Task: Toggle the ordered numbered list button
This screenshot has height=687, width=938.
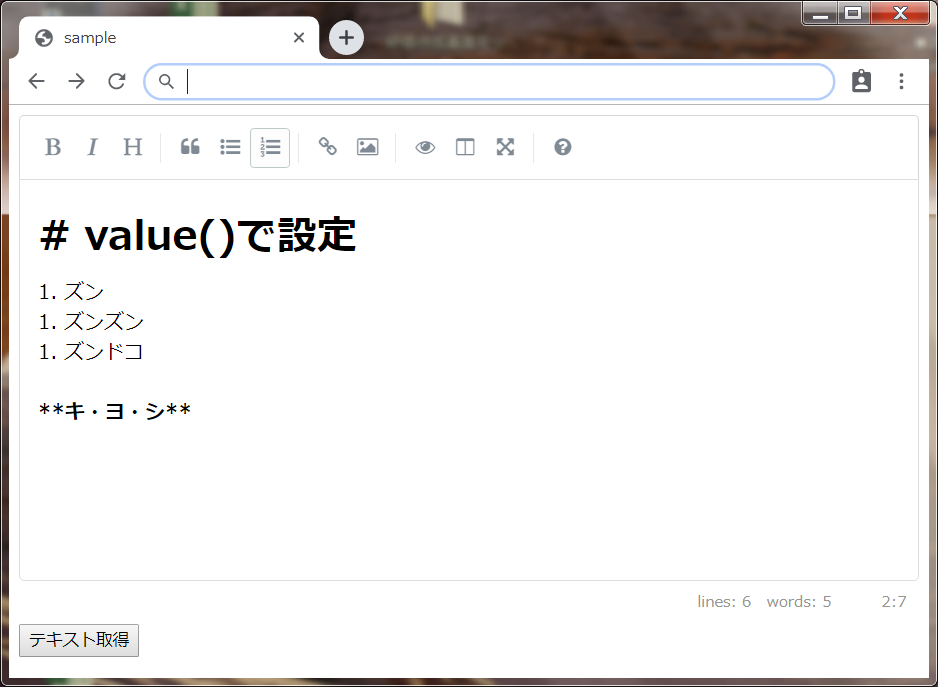Action: [270, 147]
